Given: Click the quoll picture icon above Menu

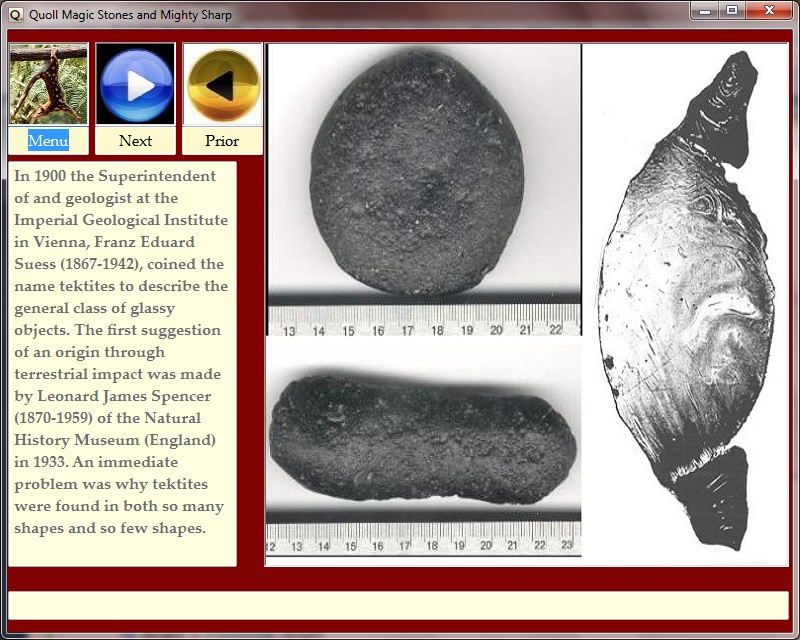Looking at the screenshot, I should [x=48, y=84].
